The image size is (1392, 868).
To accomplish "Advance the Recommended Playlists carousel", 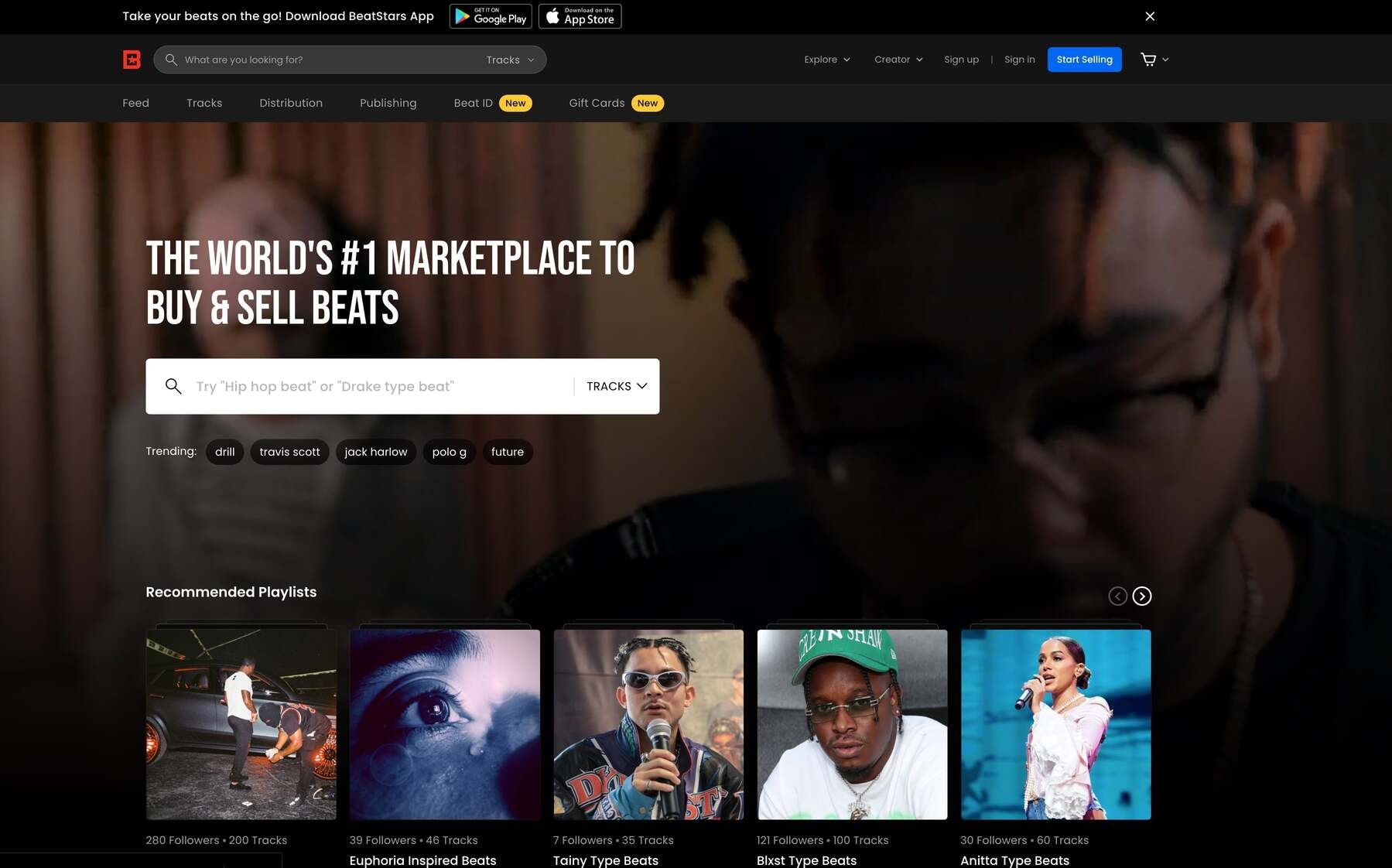I will point(1142,596).
